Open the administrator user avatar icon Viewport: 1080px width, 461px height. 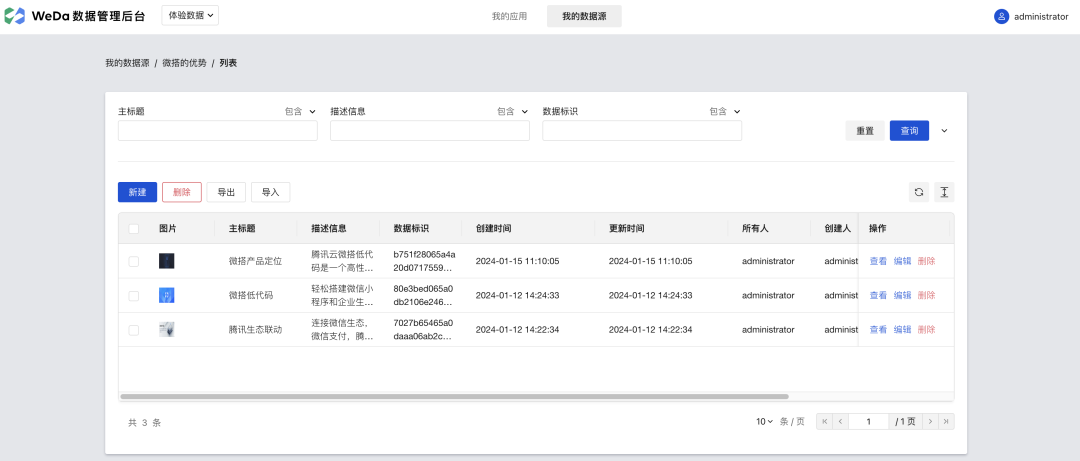1001,17
